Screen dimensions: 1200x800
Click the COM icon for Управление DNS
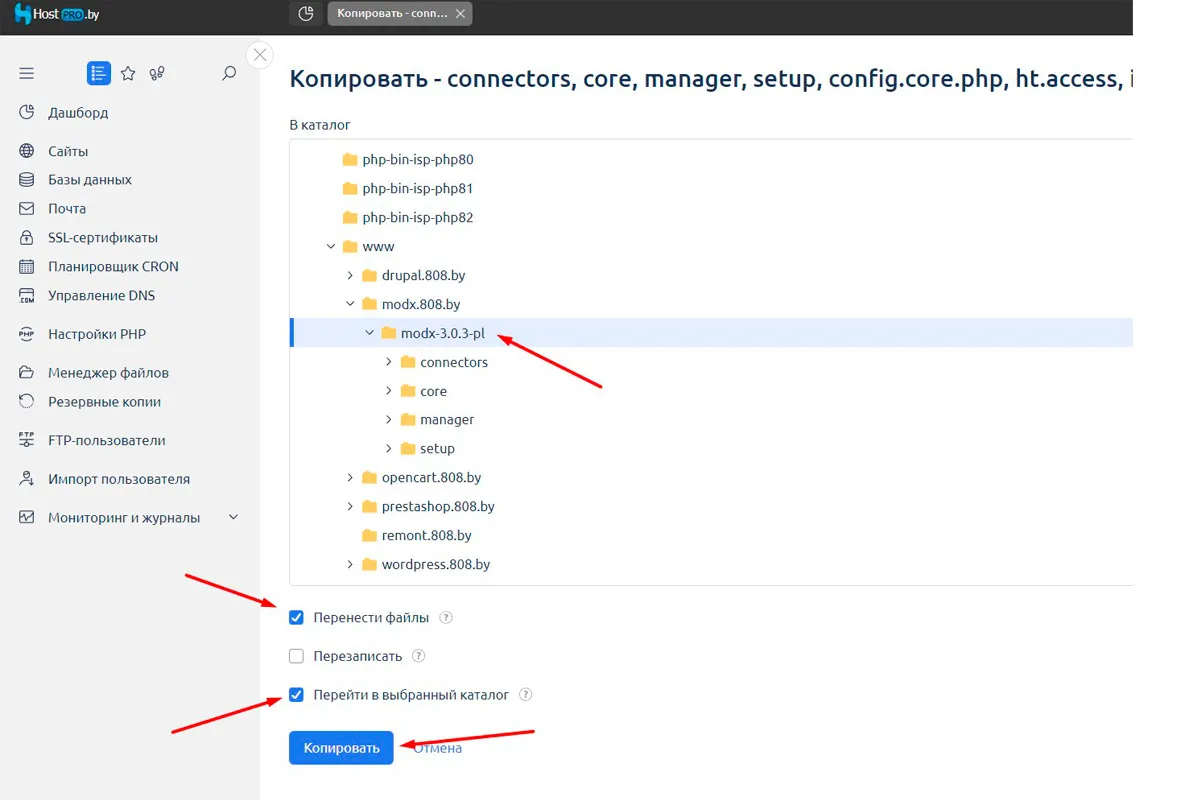[27, 296]
